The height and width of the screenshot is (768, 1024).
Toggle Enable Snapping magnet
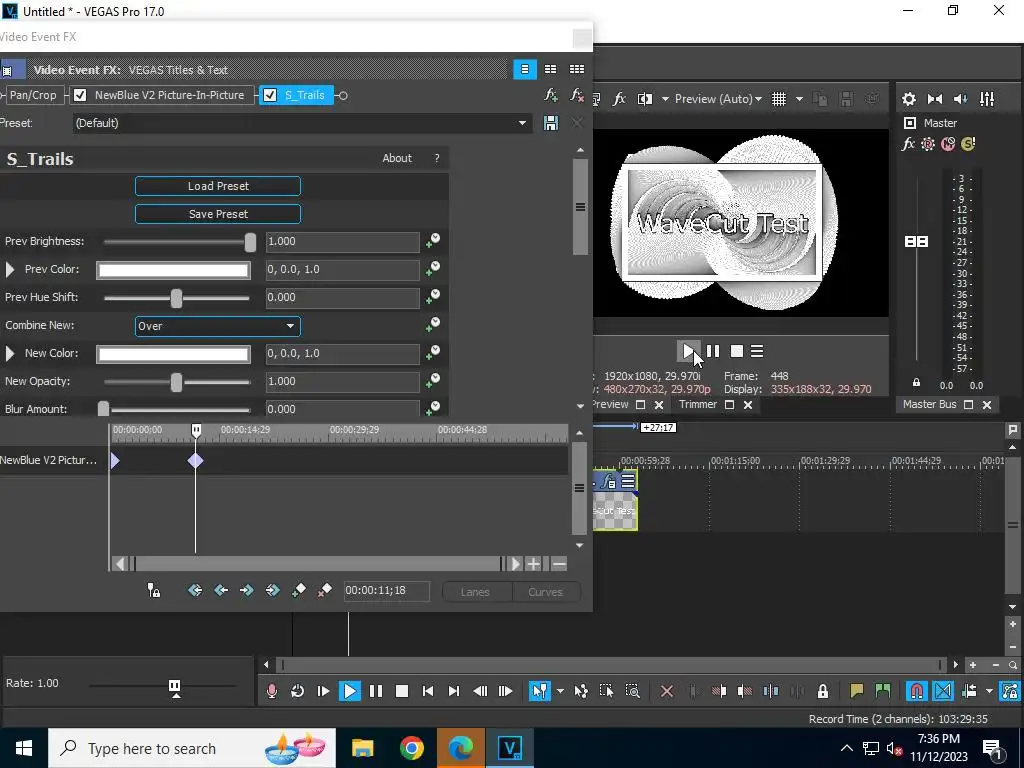917,691
